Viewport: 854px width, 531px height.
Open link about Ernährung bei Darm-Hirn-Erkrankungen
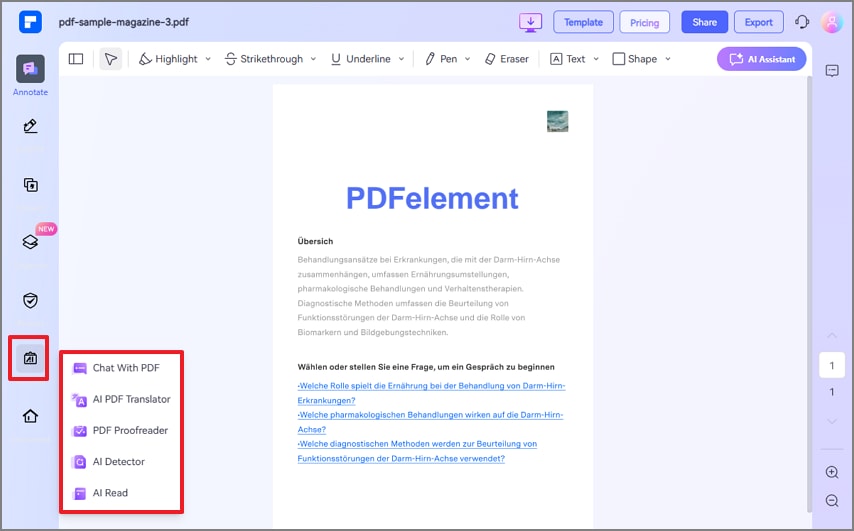click(431, 393)
